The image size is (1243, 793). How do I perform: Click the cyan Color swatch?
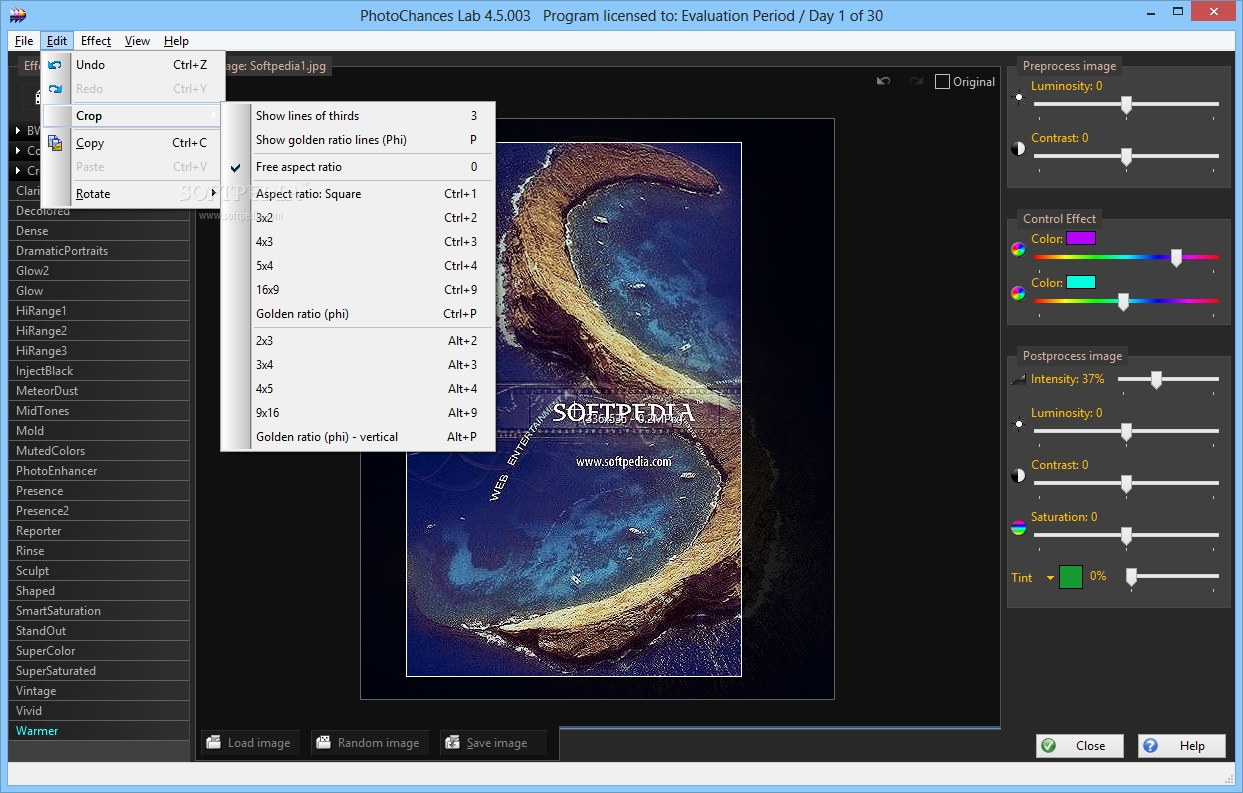(x=1081, y=282)
